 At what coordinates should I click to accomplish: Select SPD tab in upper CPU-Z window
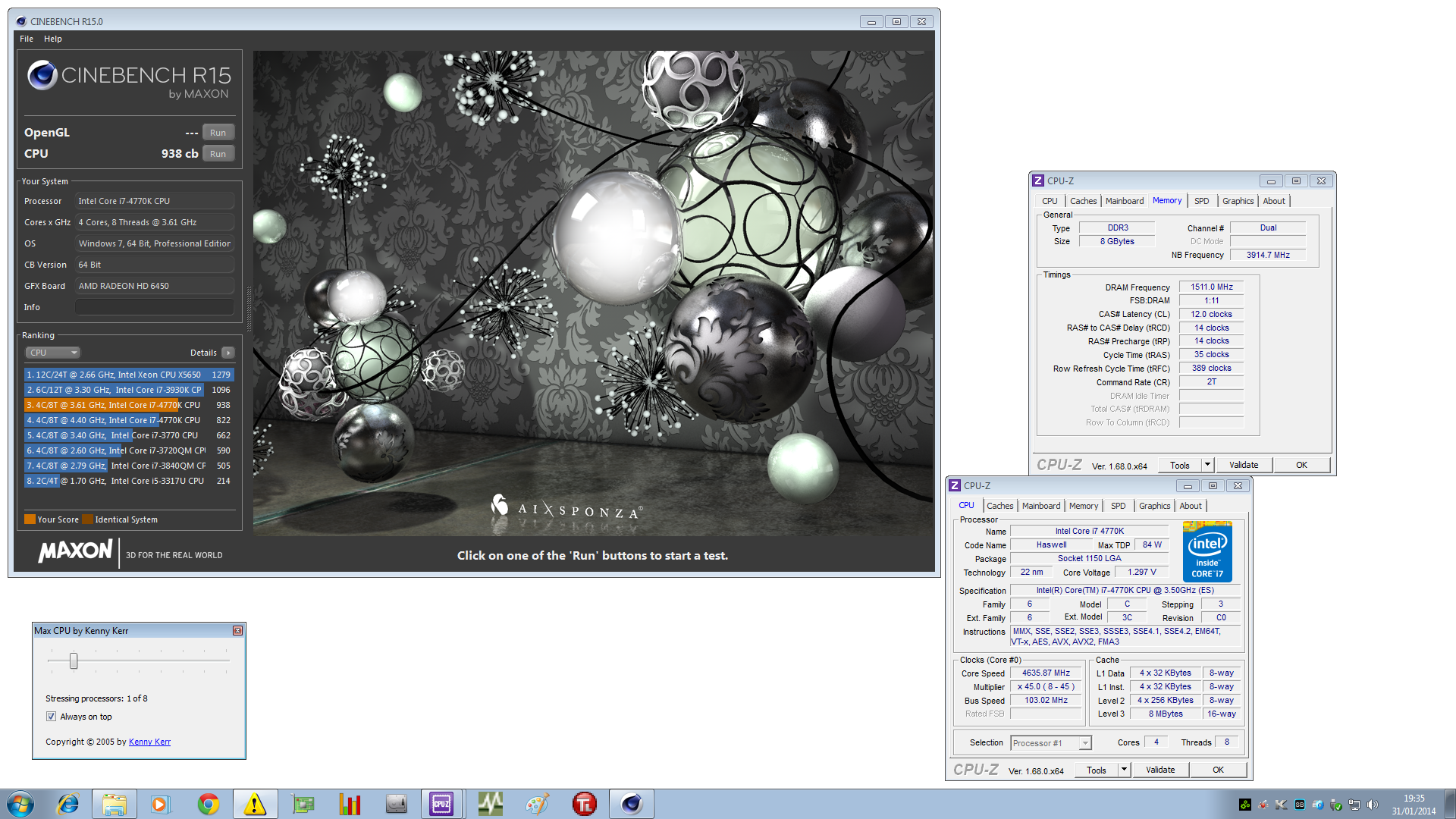point(1202,201)
